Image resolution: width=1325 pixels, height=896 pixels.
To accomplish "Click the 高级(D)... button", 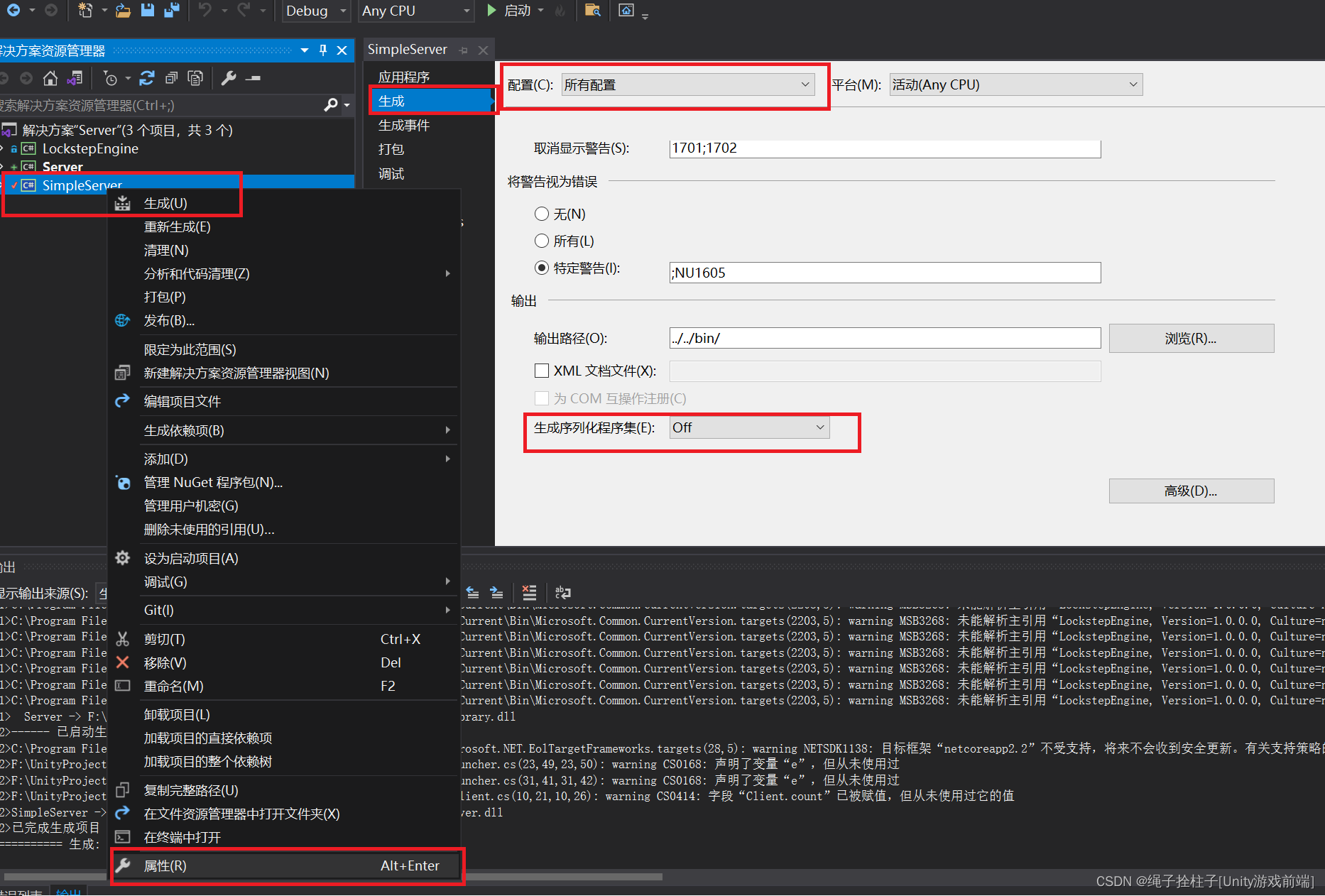I will (x=1191, y=491).
